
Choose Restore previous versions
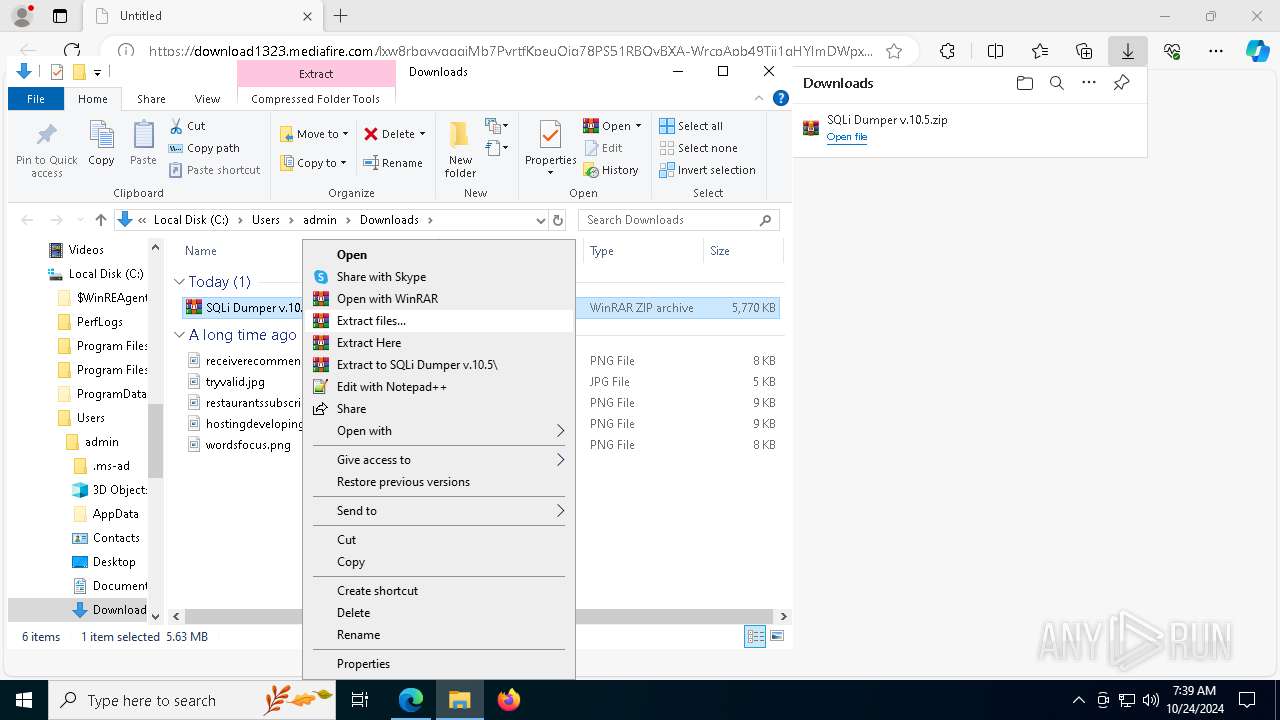pyautogui.click(x=438, y=482)
